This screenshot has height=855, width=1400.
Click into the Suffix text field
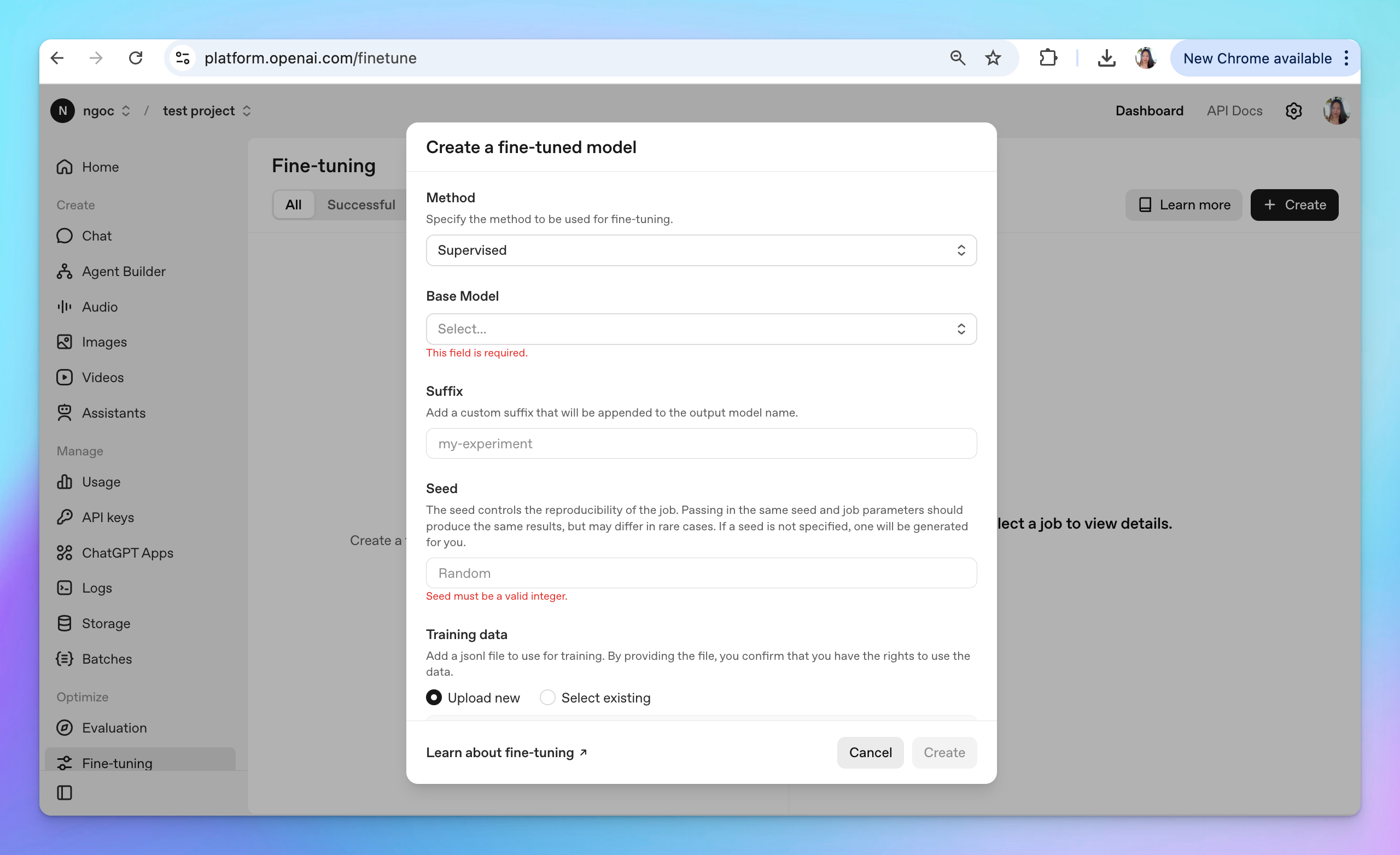click(x=701, y=444)
